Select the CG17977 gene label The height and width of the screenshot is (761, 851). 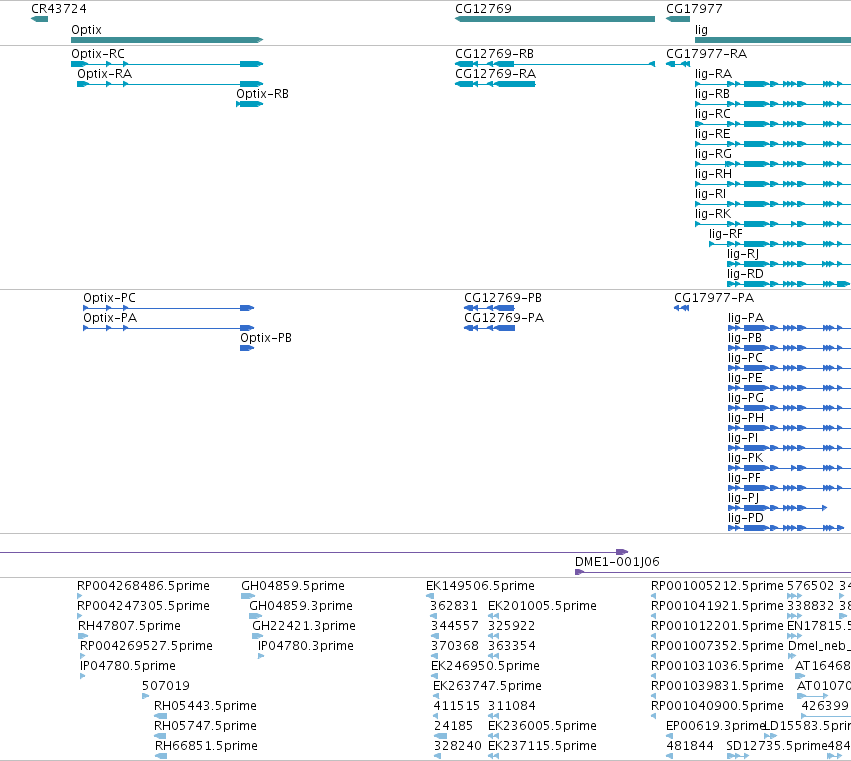pyautogui.click(x=694, y=9)
